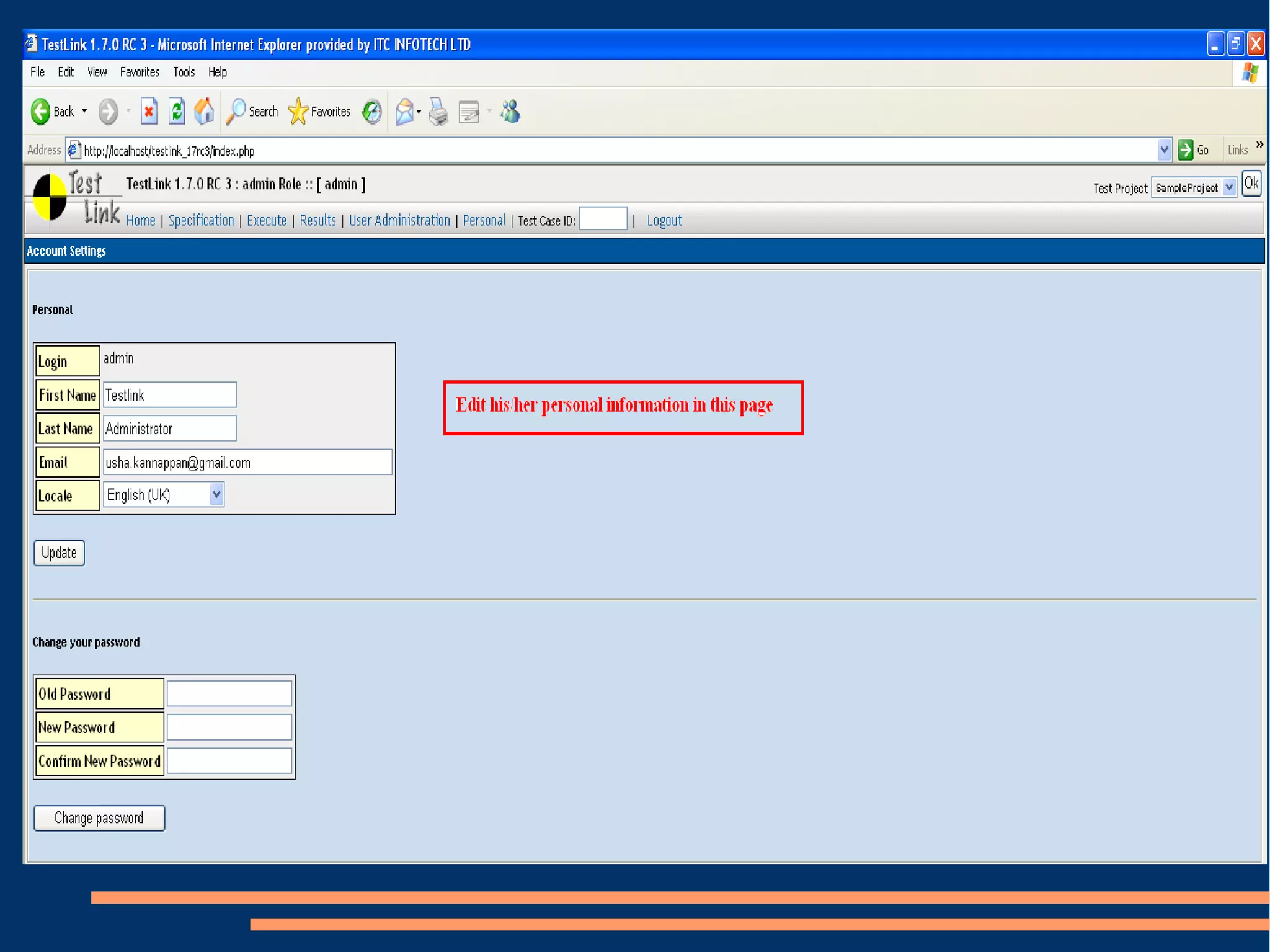Open the Tools menu
This screenshot has width=1270, height=952.
pyautogui.click(x=184, y=72)
